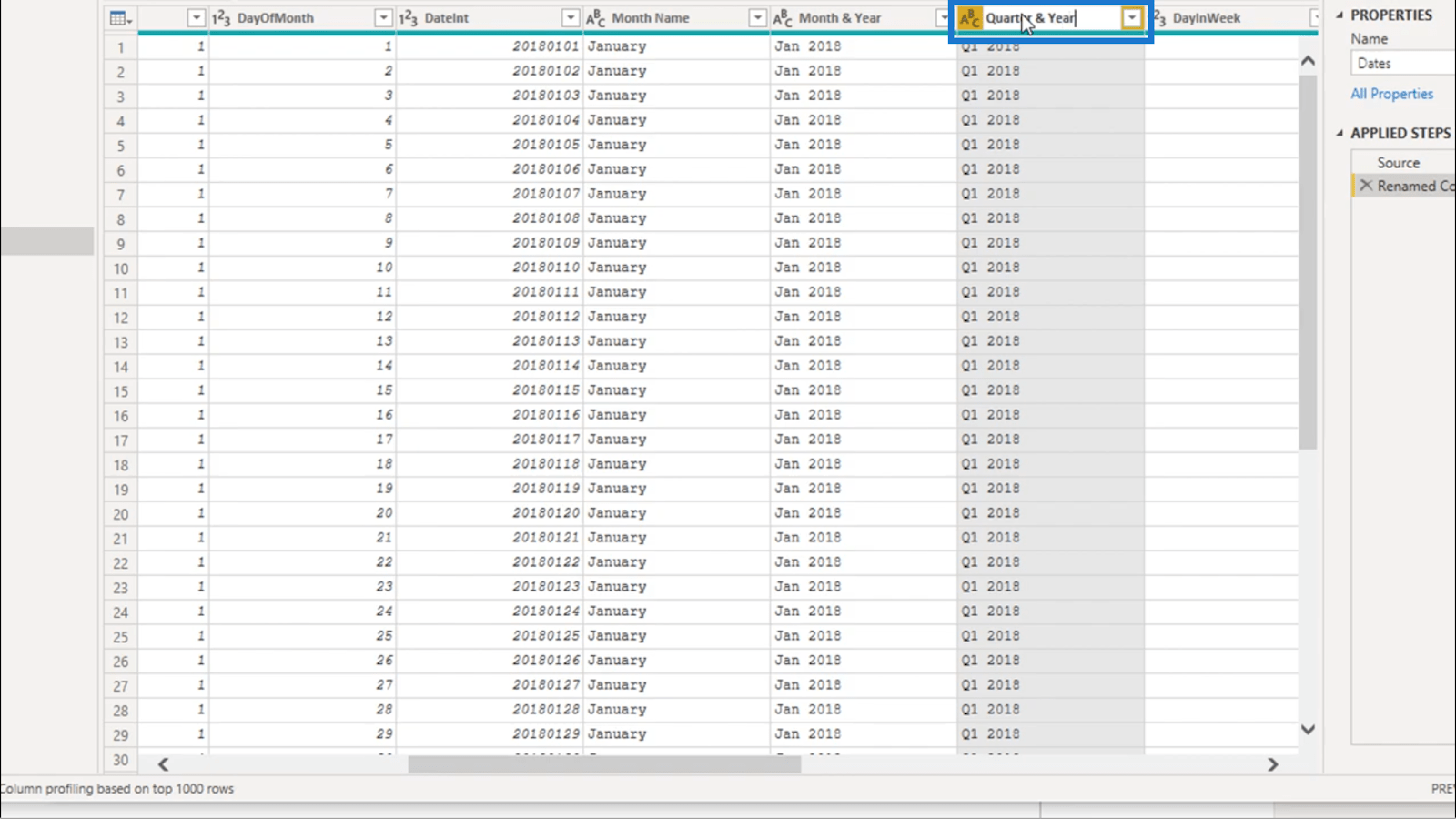Image resolution: width=1456 pixels, height=819 pixels.
Task: Click the query Name input field
Action: coord(1403,63)
